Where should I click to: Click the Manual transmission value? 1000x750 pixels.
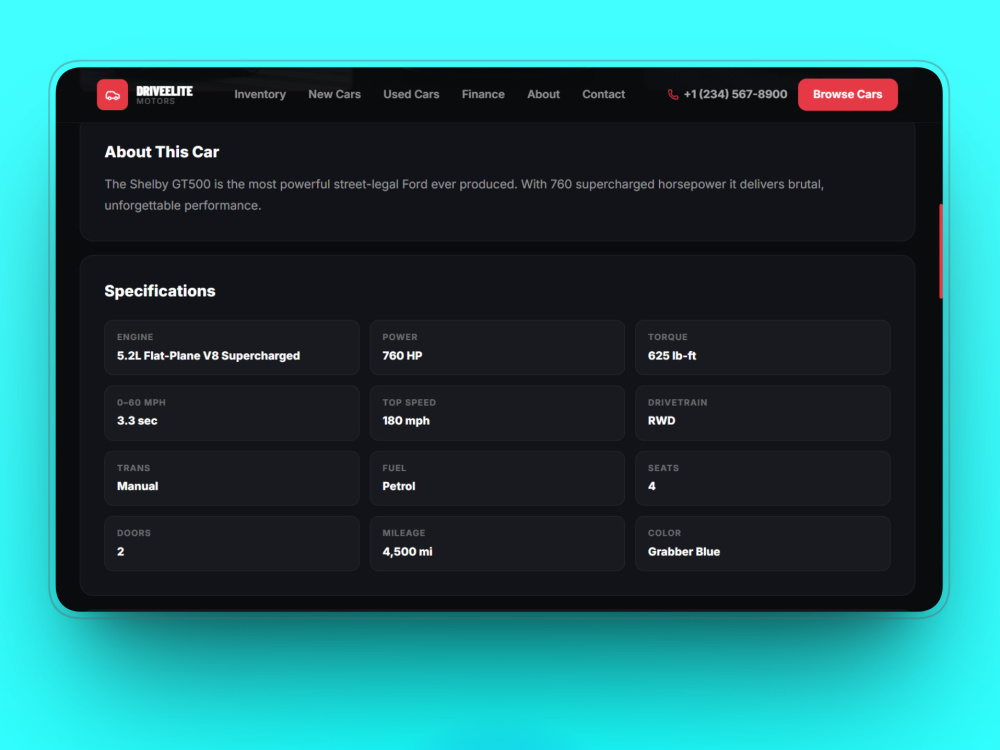click(x=138, y=486)
